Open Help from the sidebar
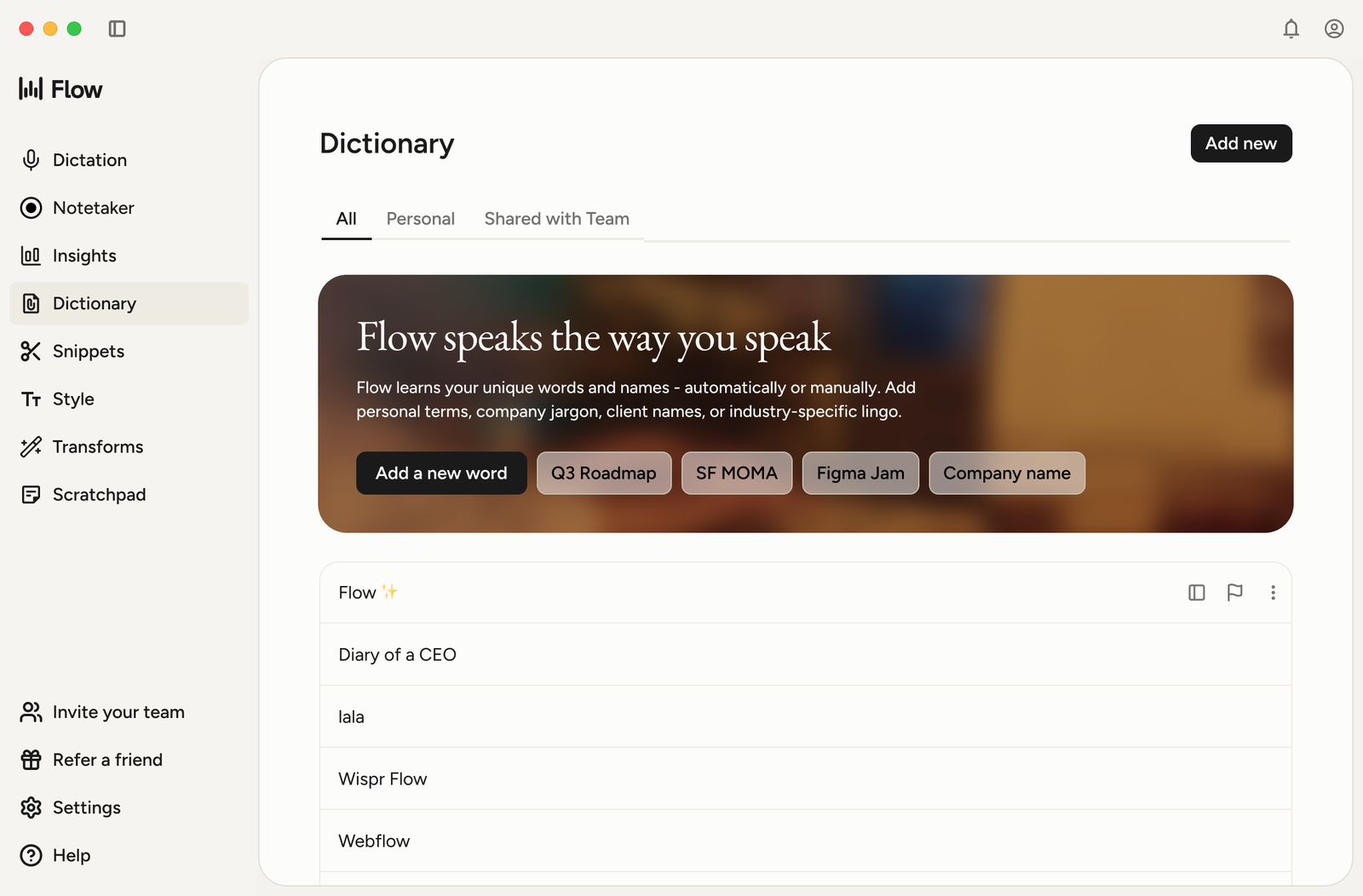Image resolution: width=1363 pixels, height=896 pixels. (x=129, y=855)
